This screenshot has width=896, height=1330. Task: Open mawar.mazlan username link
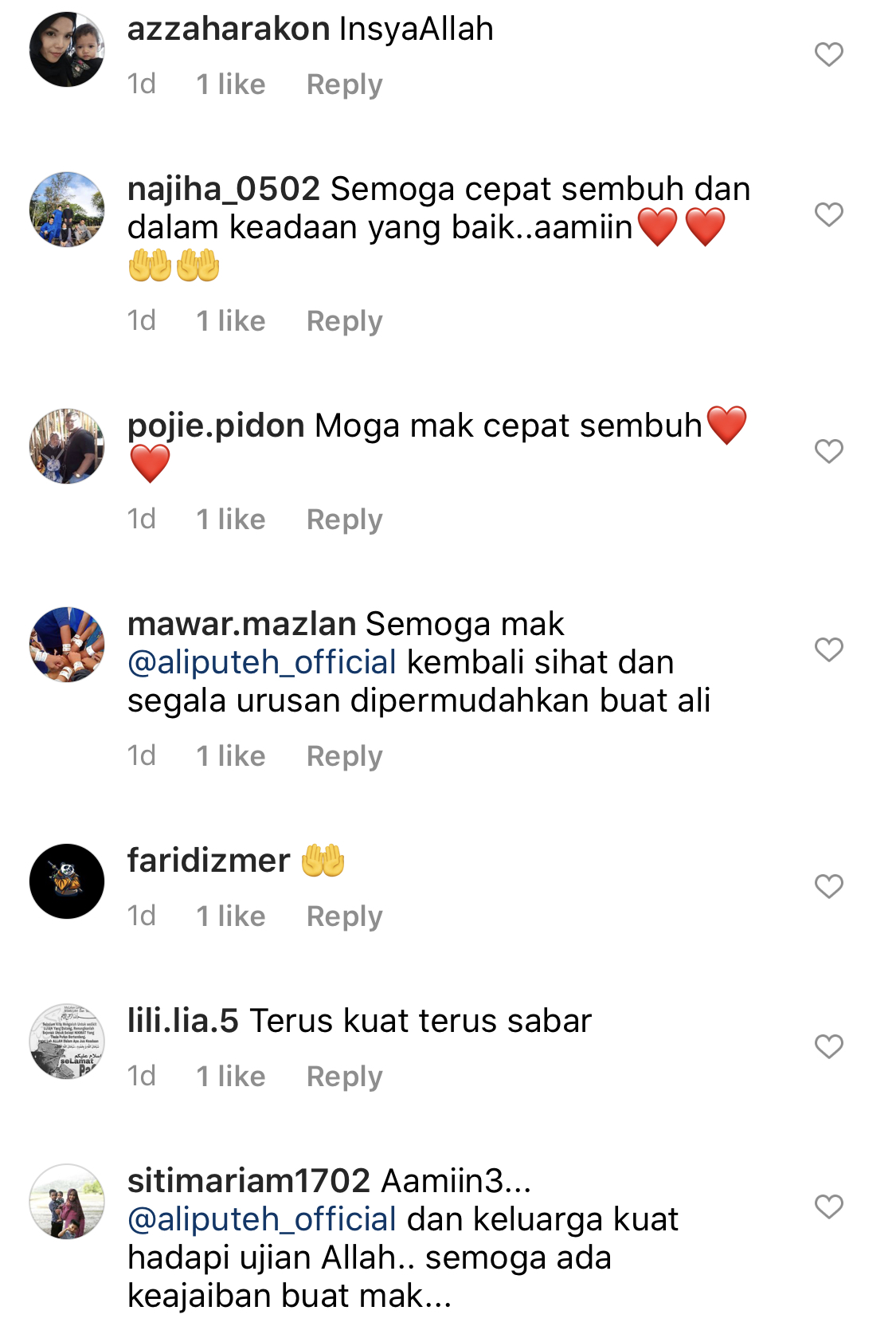[x=241, y=624]
